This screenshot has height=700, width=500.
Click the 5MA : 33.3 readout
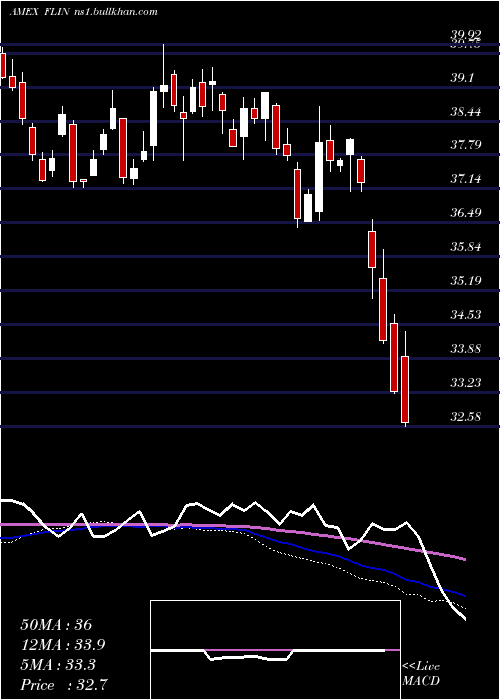pyautogui.click(x=58, y=665)
